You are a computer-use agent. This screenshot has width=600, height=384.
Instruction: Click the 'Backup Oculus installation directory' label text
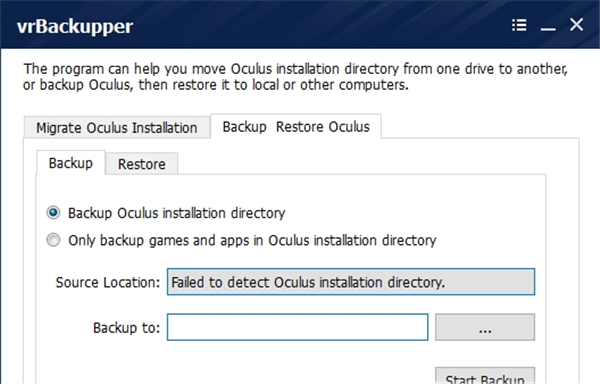176,213
